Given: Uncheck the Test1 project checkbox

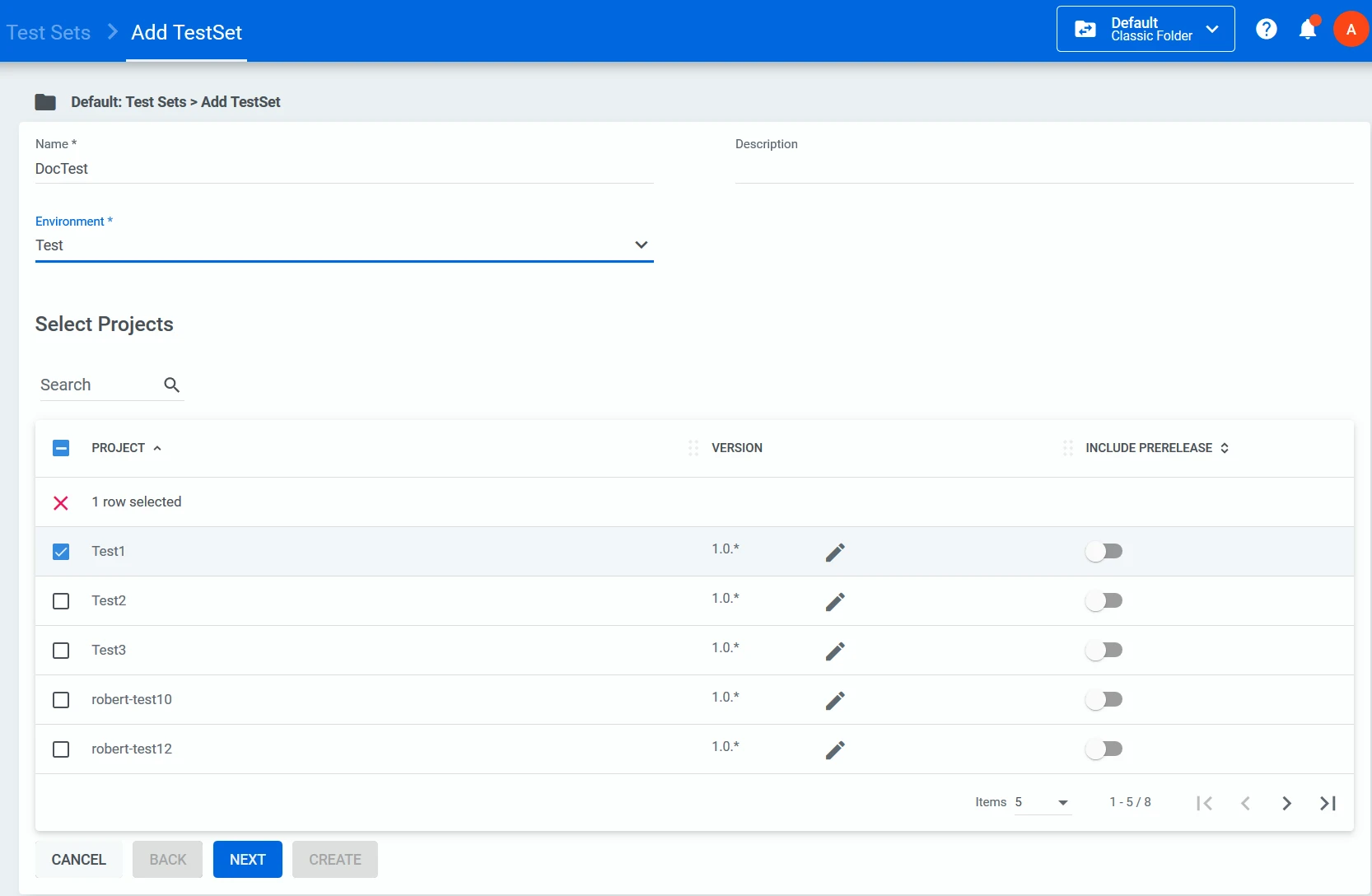Looking at the screenshot, I should pos(61,552).
